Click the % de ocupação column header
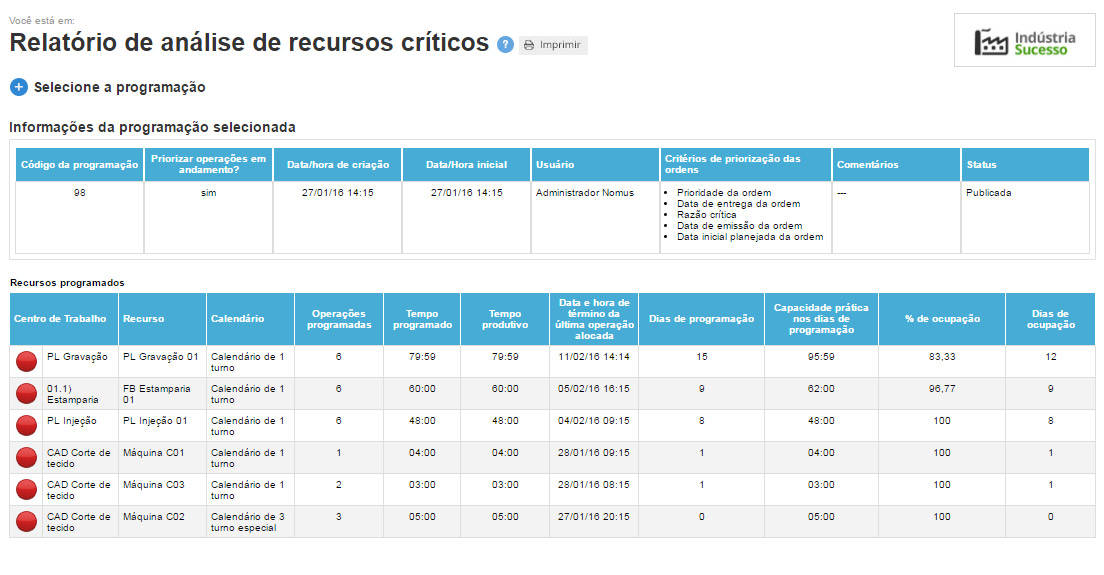The image size is (1104, 575). coord(941,319)
